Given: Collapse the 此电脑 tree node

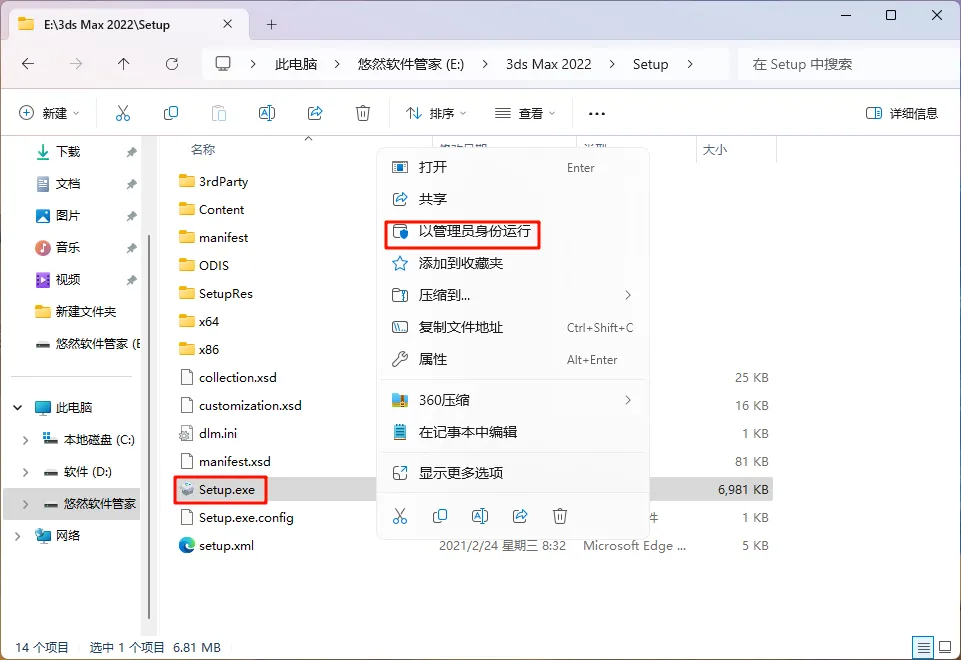Looking at the screenshot, I should click(x=18, y=408).
